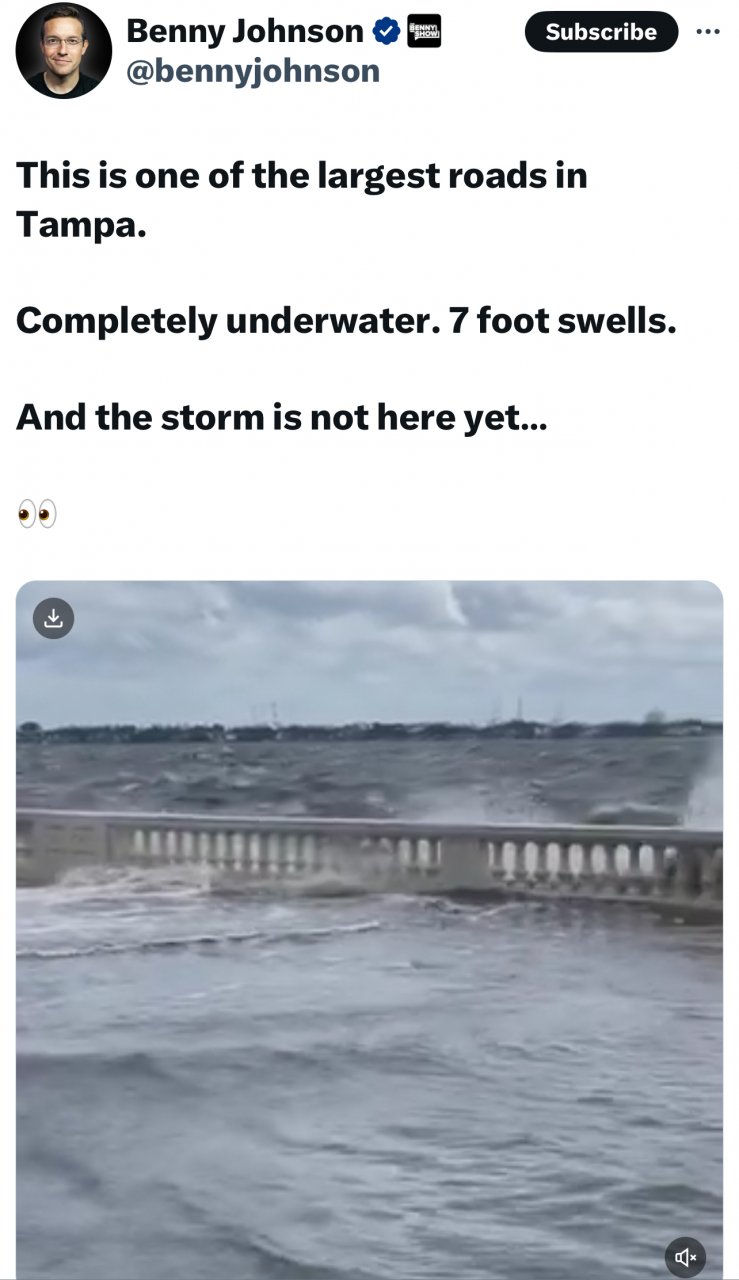Click the Benny Johnson display name
Image resolution: width=739 pixels, height=1280 pixels.
[x=245, y=31]
